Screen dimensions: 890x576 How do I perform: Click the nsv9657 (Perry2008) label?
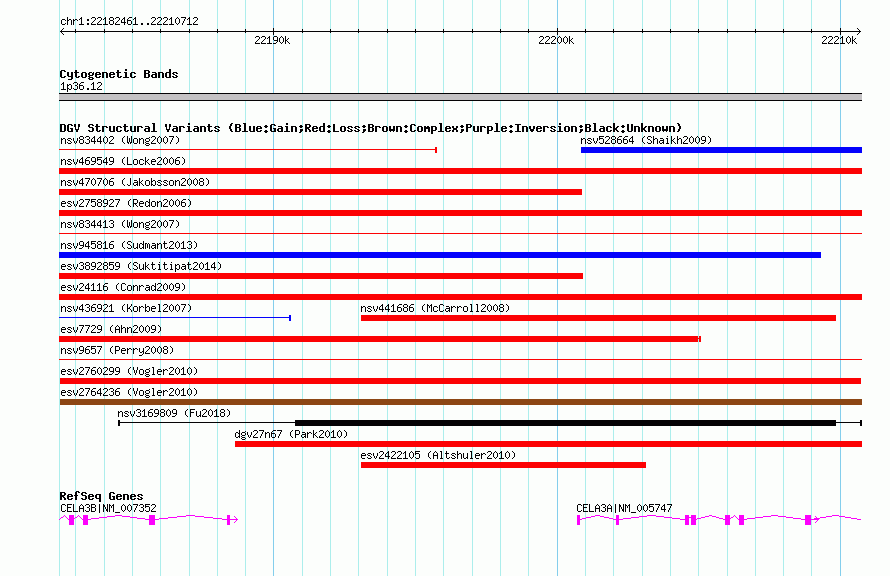(117, 350)
